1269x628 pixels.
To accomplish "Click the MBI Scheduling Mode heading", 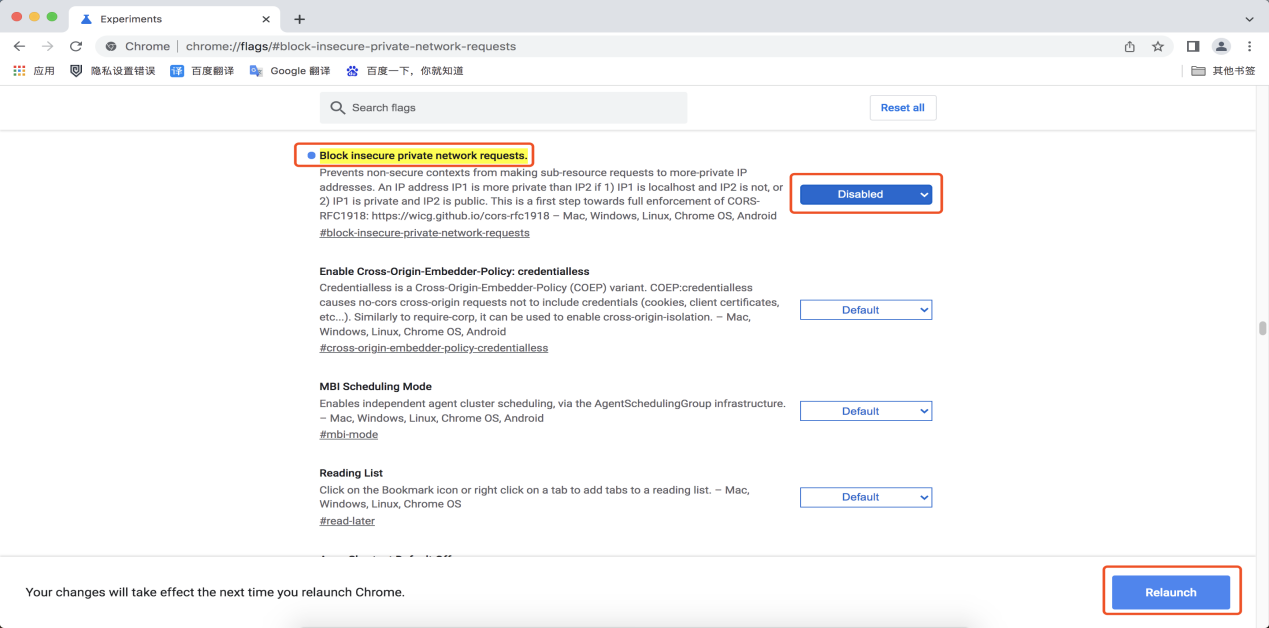I will 376,386.
